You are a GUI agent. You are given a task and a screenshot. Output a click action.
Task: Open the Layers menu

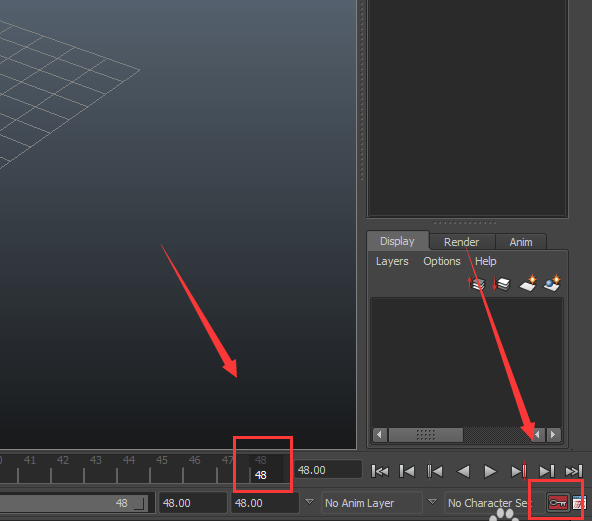click(x=392, y=261)
